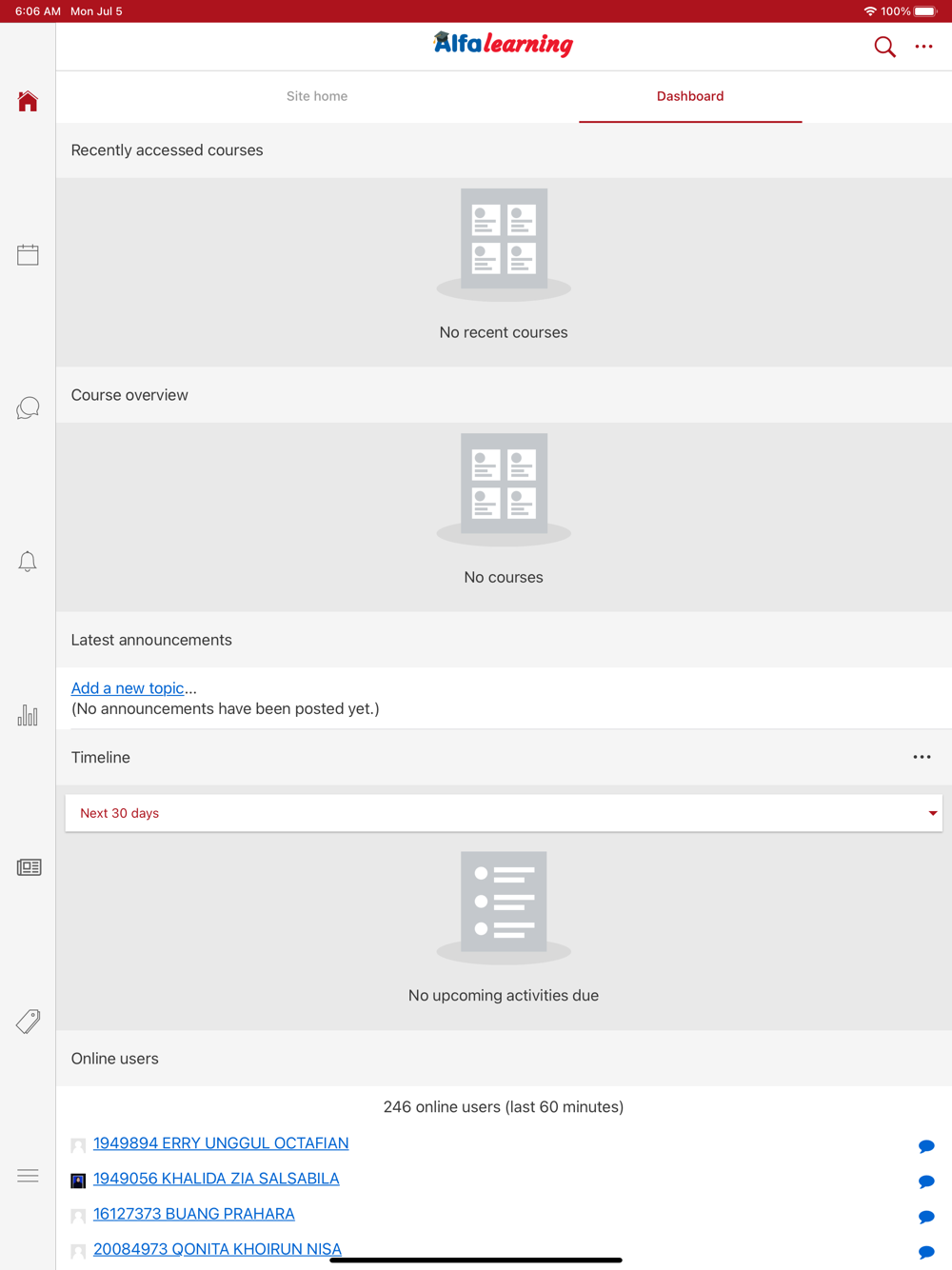Expand the Next 30 days dropdown
Image resolution: width=952 pixels, height=1270 pixels.
tap(504, 813)
